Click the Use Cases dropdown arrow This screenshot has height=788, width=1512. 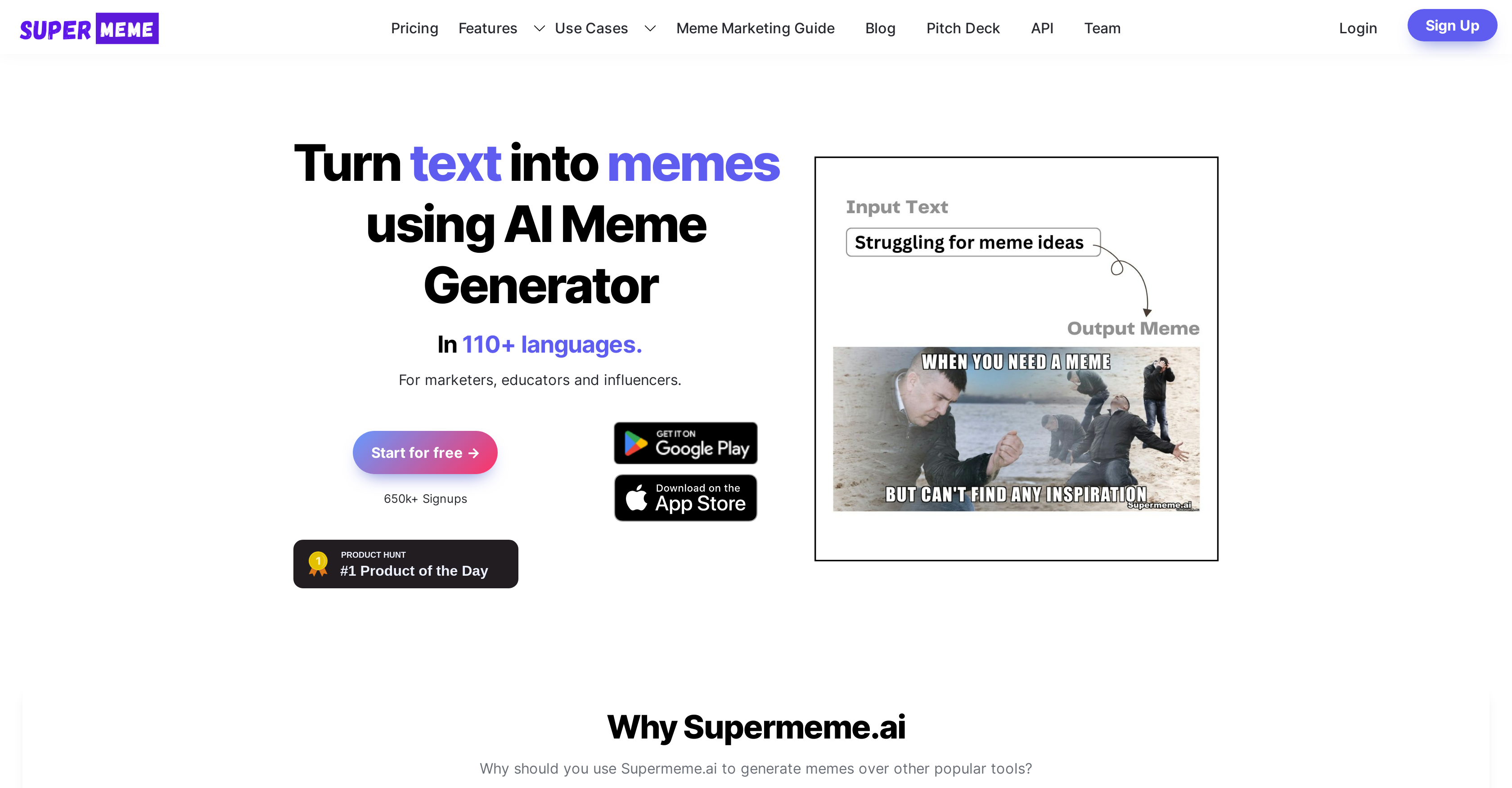(649, 28)
